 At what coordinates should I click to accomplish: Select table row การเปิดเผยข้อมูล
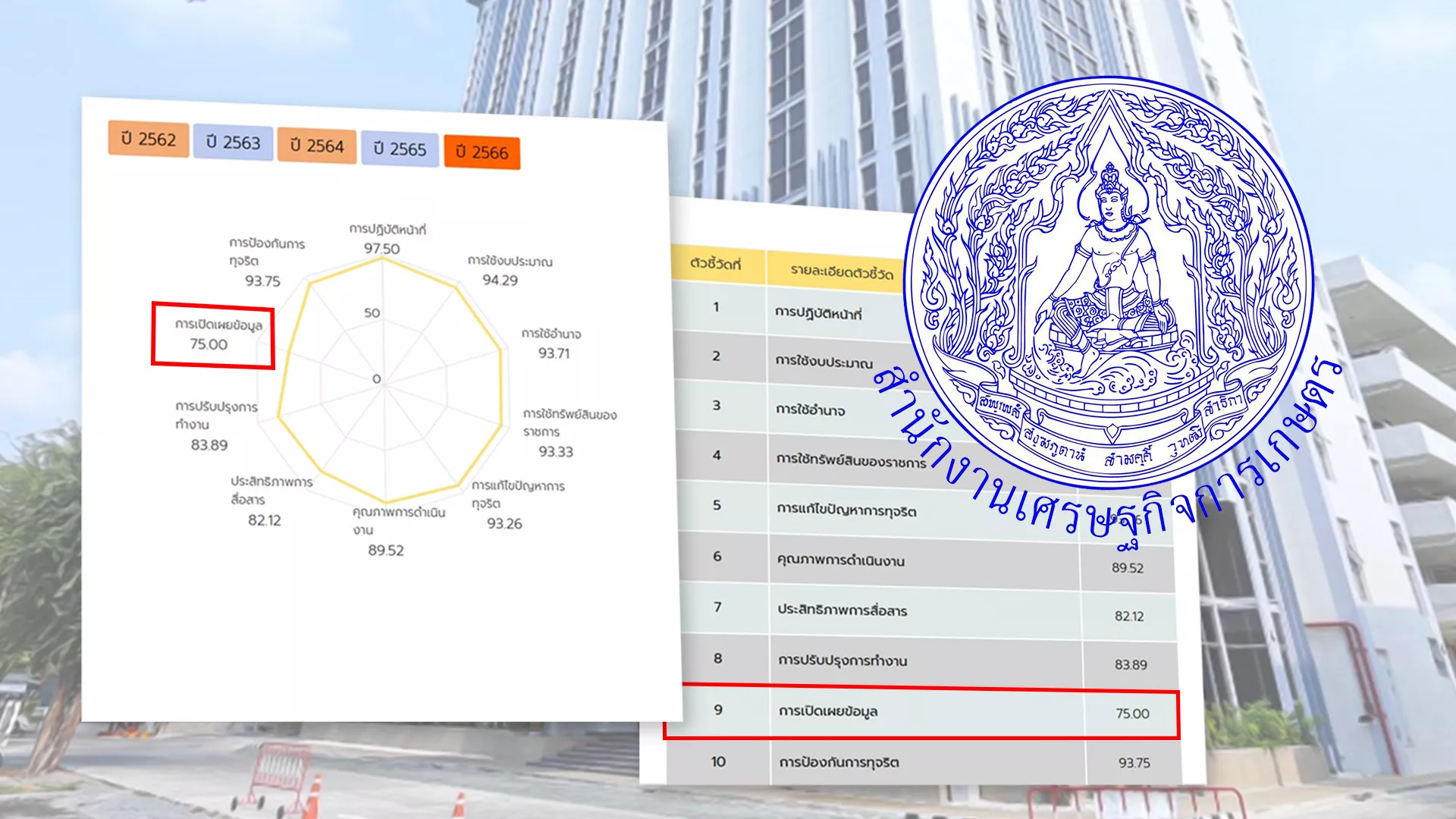922,711
